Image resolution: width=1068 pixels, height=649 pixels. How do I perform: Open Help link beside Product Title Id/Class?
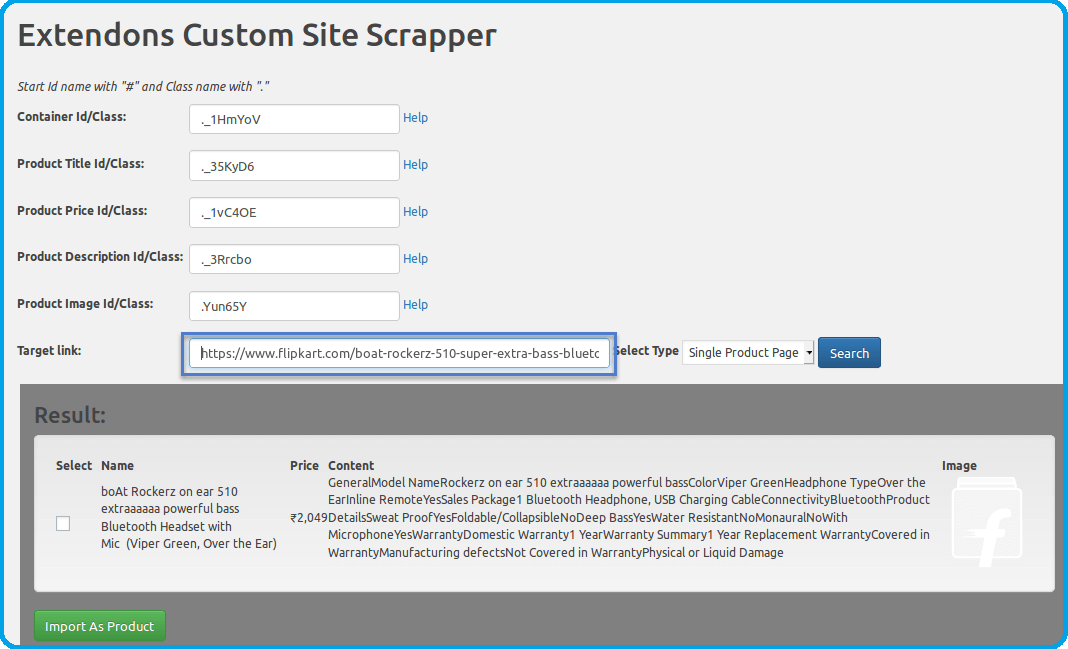[x=415, y=165]
